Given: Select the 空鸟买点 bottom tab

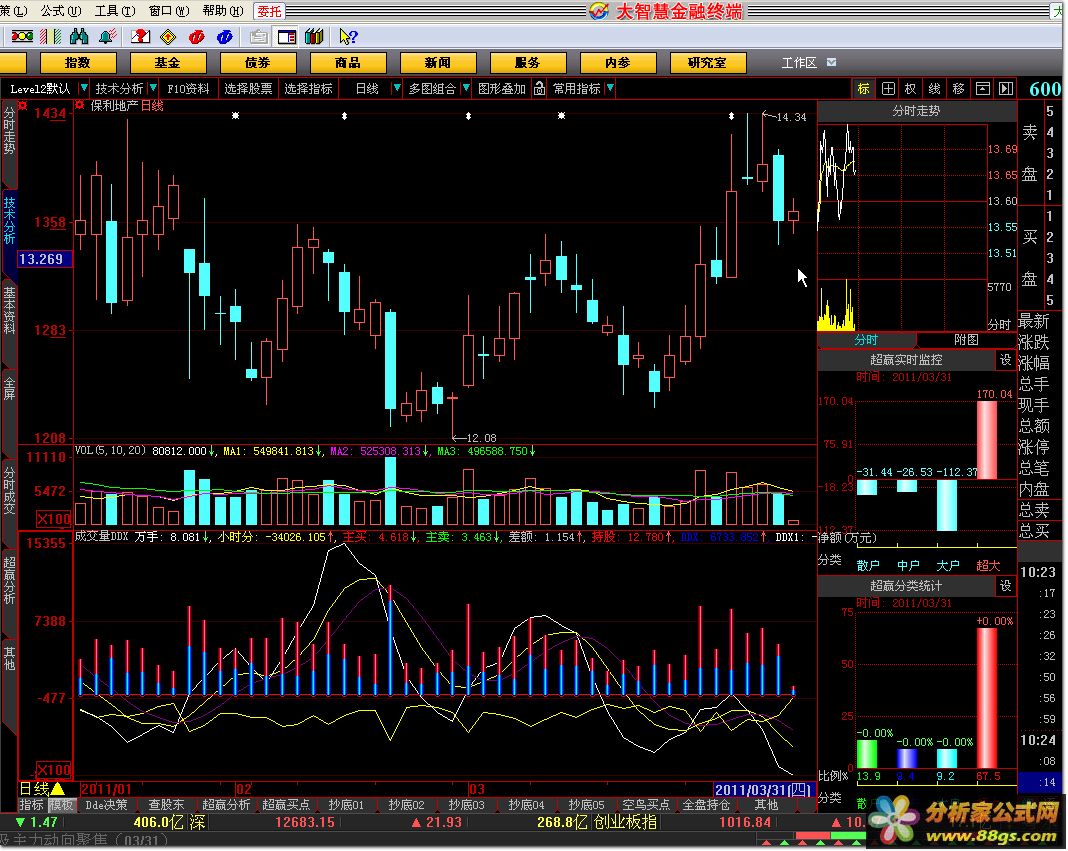Looking at the screenshot, I should click(646, 805).
